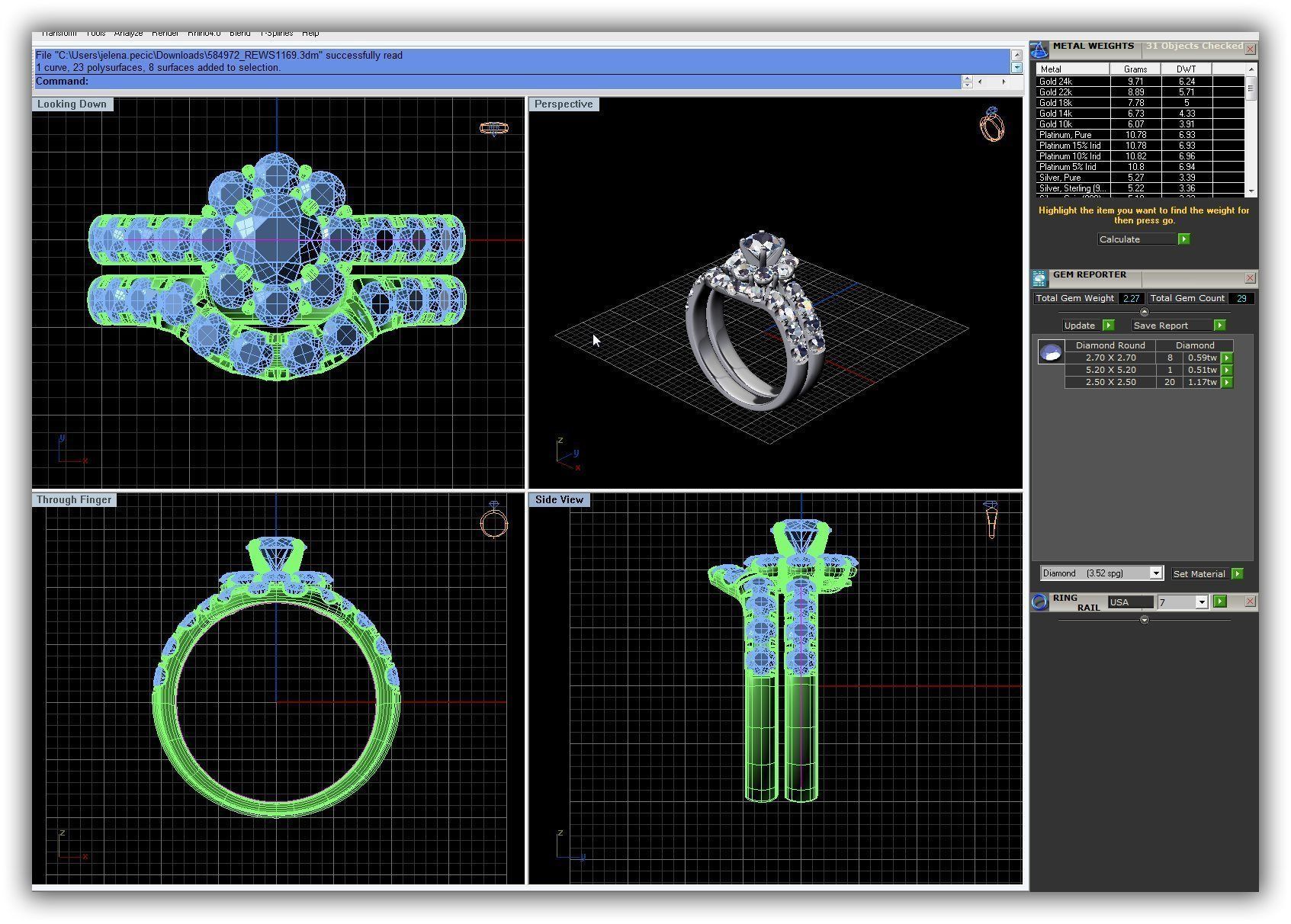The height and width of the screenshot is (924, 1291).
Task: Click the round diamond gem thumbnail
Action: [x=1051, y=352]
